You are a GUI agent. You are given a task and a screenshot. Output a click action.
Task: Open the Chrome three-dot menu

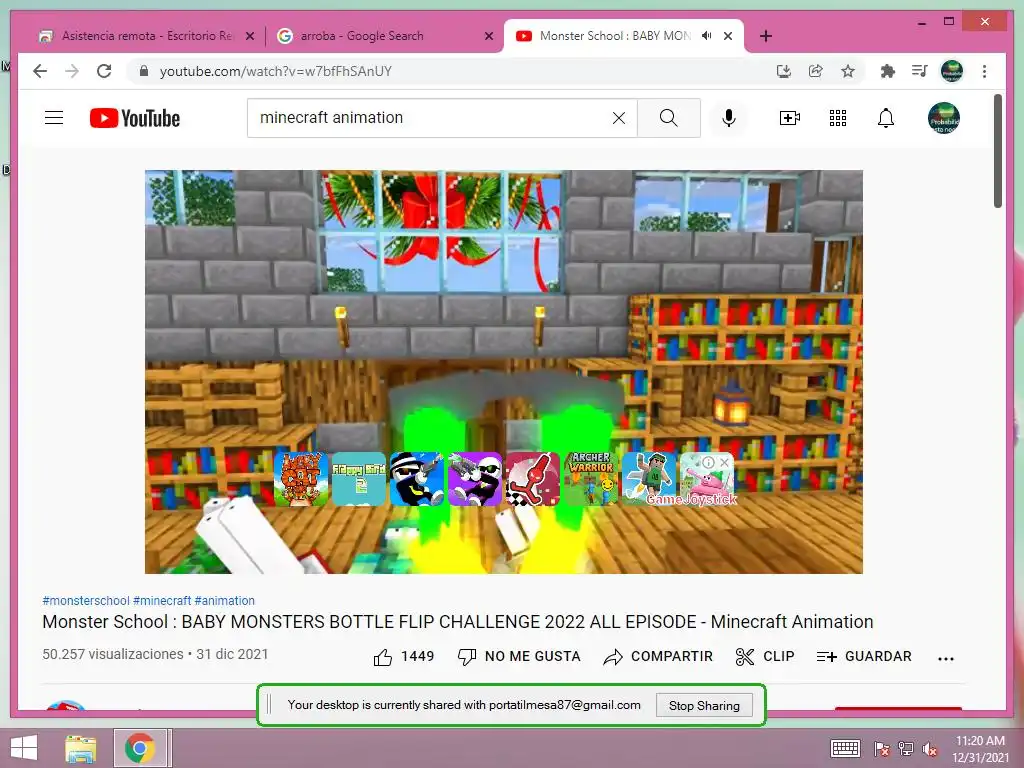[984, 71]
